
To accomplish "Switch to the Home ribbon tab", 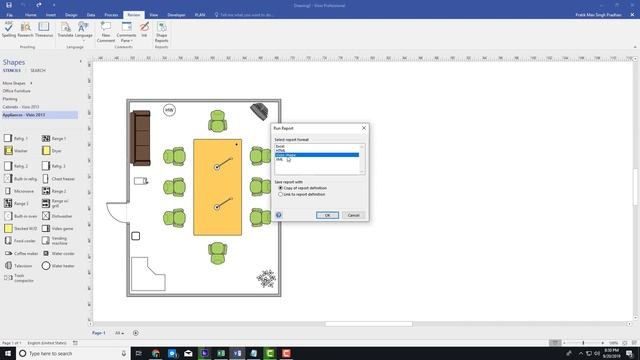I will click(31, 15).
